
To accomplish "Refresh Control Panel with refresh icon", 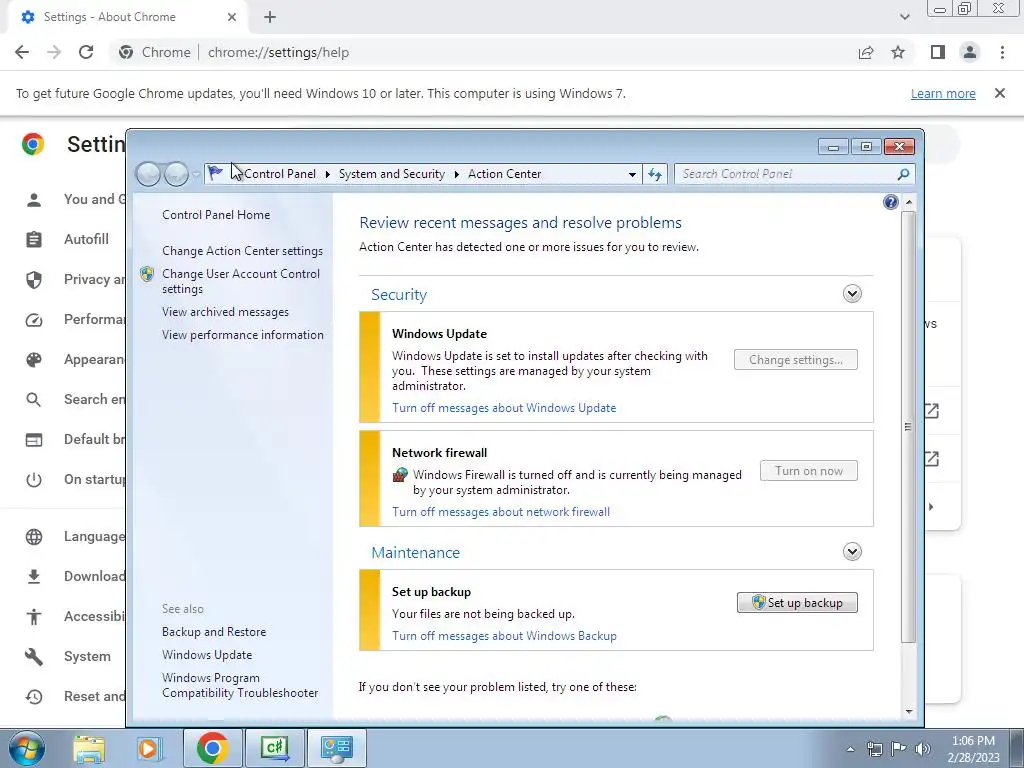I will 655,174.
